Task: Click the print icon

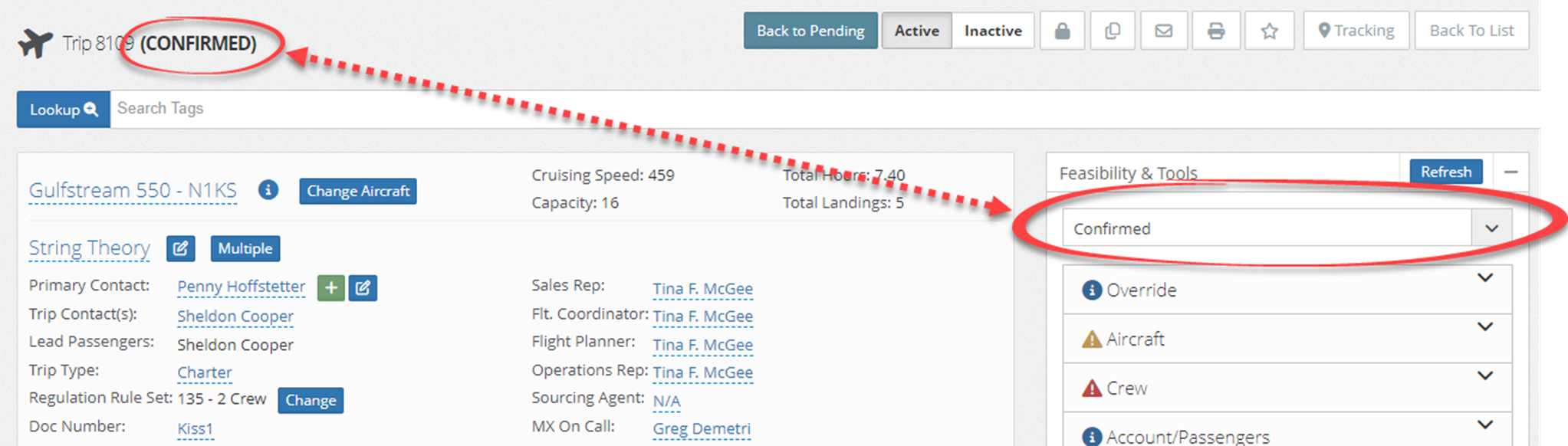Action: (1216, 31)
